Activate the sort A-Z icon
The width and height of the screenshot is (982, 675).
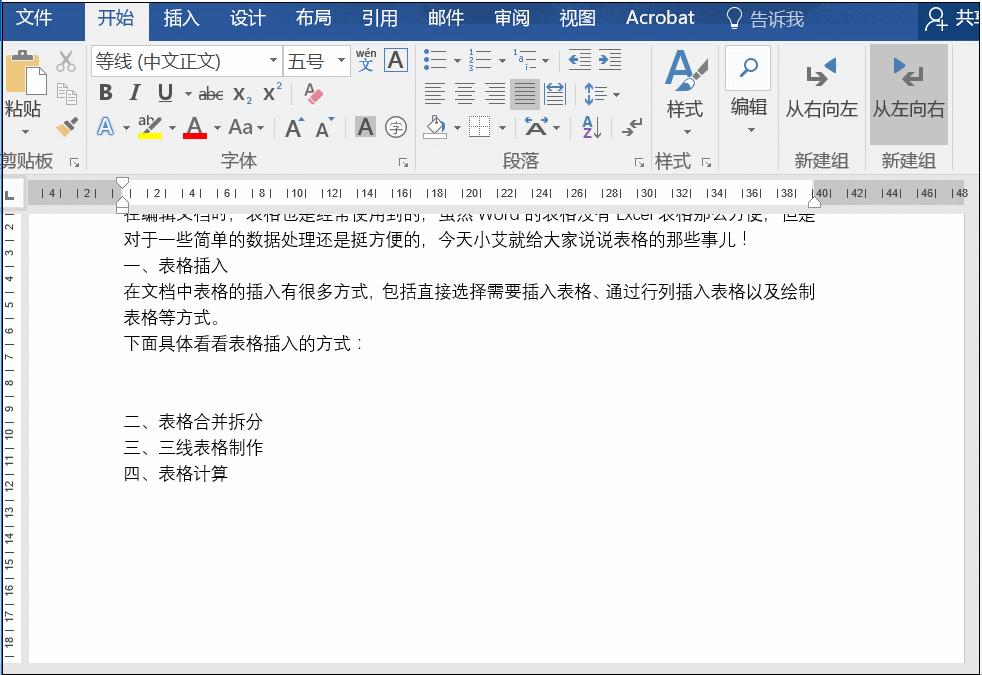[589, 127]
